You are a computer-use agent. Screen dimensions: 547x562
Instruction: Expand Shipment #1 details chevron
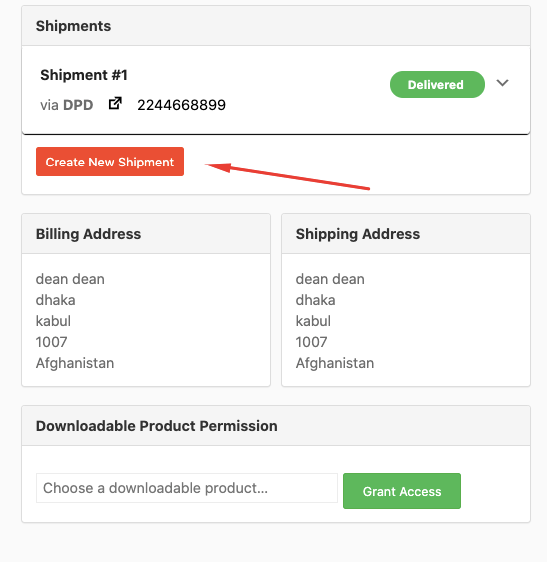pyautogui.click(x=502, y=83)
